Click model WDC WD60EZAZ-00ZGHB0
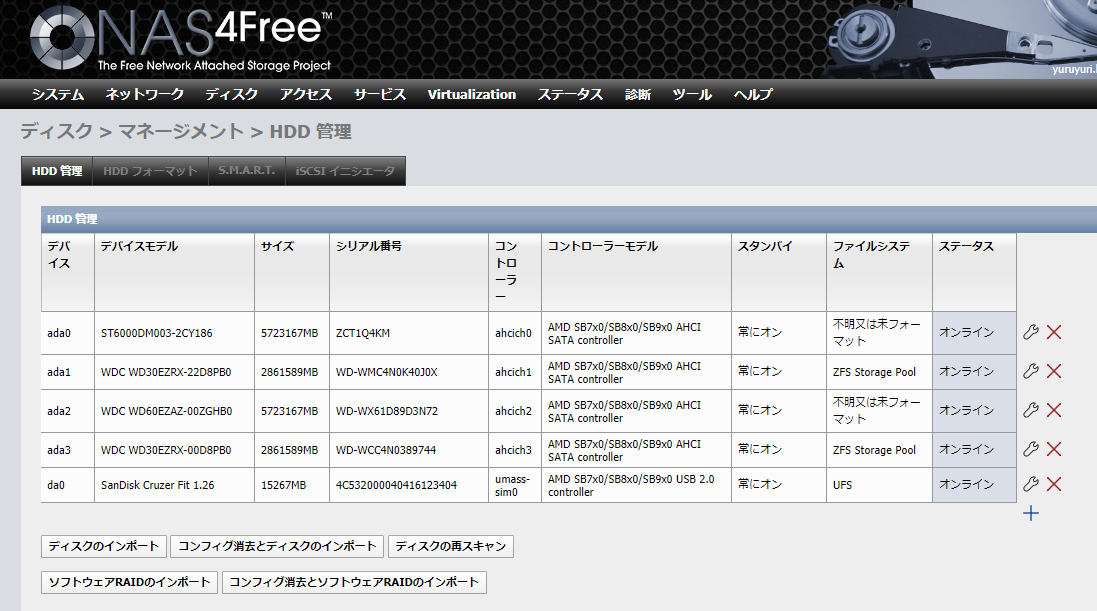The height and width of the screenshot is (611, 1097). pyautogui.click(x=167, y=412)
